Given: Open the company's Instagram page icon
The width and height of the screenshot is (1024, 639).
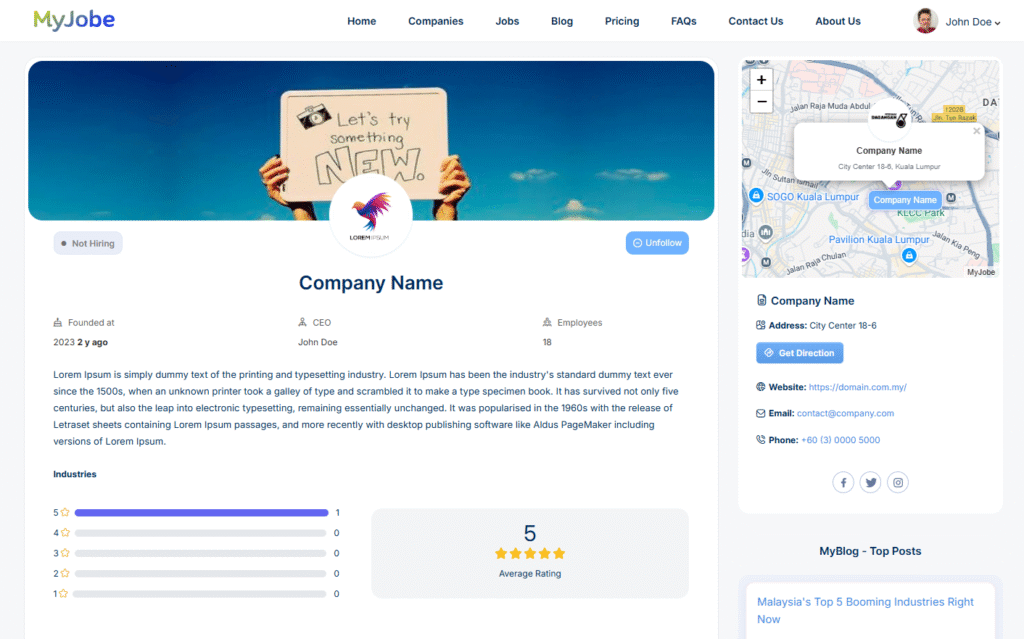Looking at the screenshot, I should pyautogui.click(x=898, y=482).
